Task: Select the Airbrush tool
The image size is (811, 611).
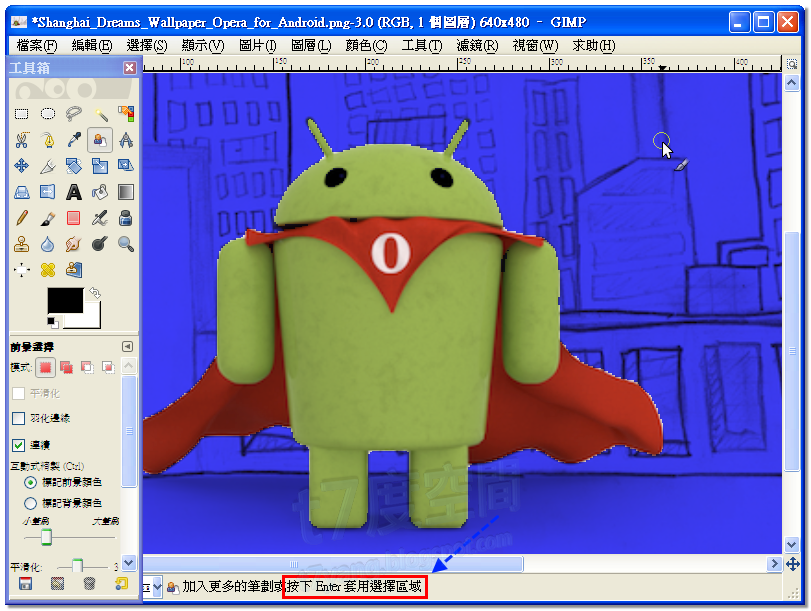Action: 100,218
